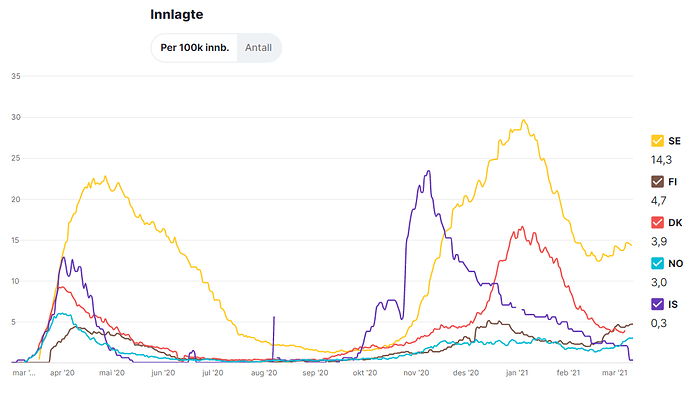Click the 30 y-axis gridline label
Image resolution: width=690 pixels, height=397 pixels.
coord(16,117)
